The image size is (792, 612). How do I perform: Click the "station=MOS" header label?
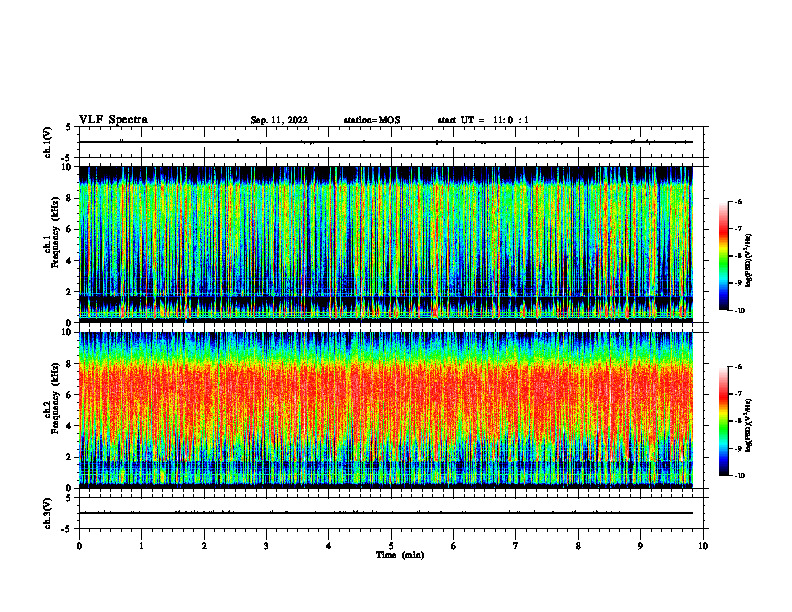372,120
